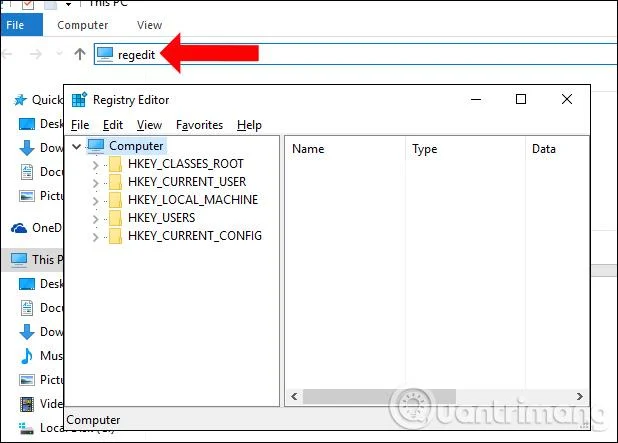
Task: Expand the HKEY_USERS key
Action: (x=95, y=219)
